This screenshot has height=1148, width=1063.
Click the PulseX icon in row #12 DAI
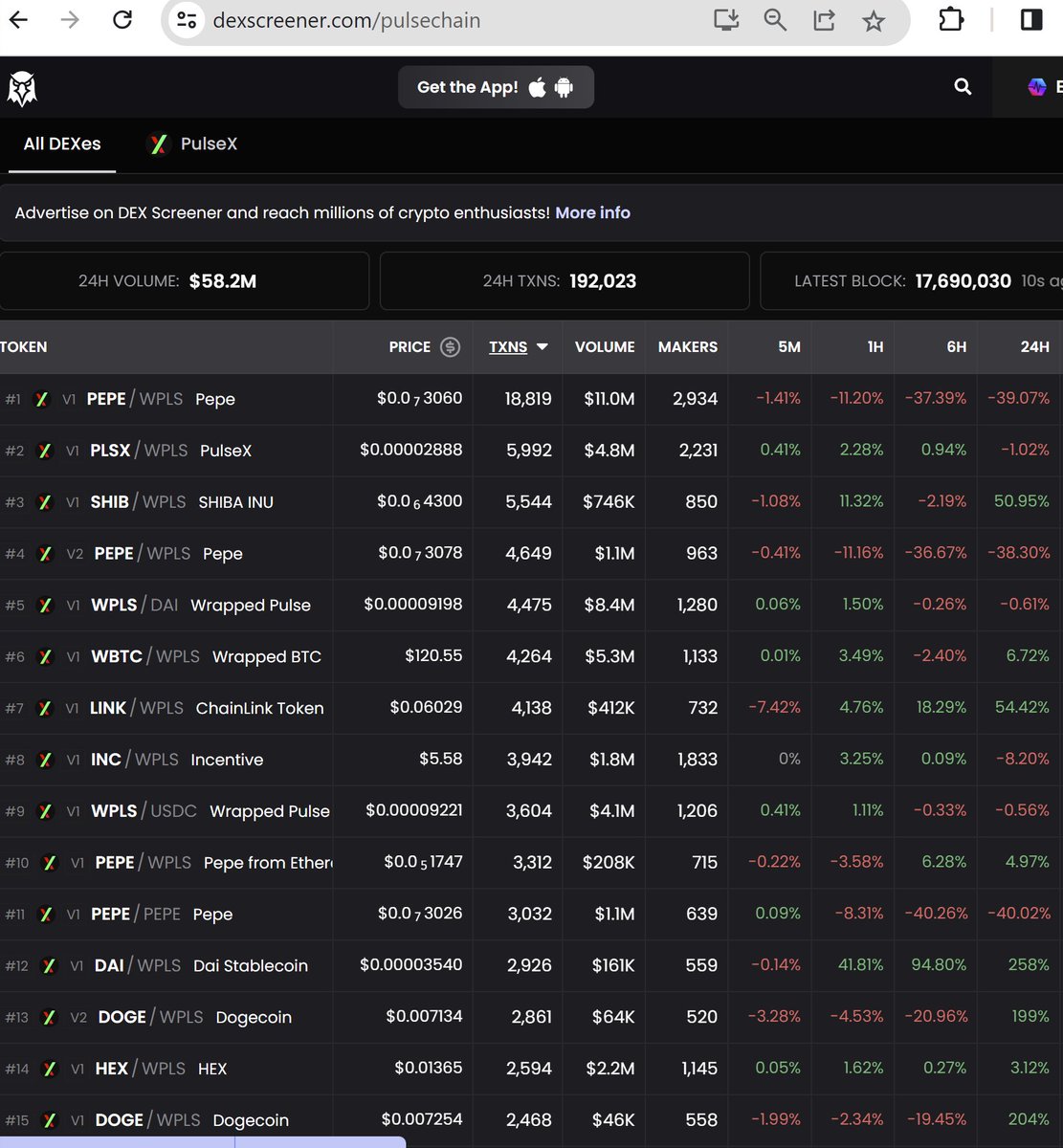49,966
